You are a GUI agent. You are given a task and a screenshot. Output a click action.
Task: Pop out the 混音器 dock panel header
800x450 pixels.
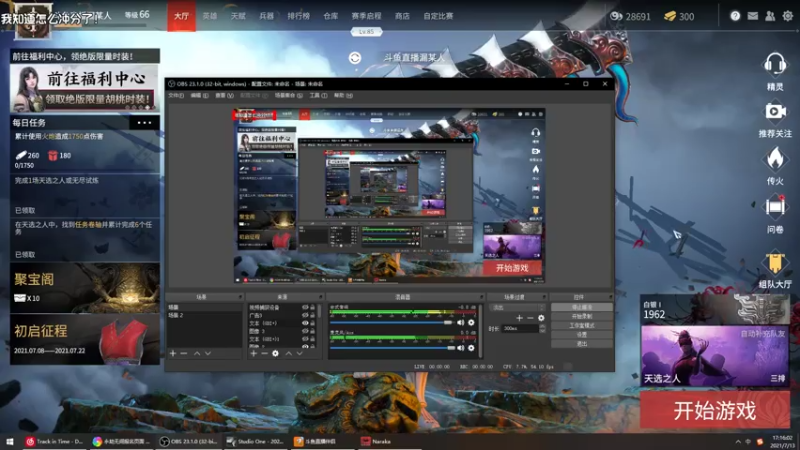click(481, 297)
